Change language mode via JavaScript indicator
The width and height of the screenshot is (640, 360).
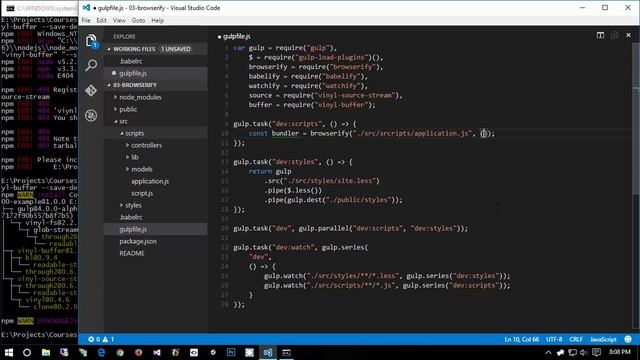pos(603,339)
